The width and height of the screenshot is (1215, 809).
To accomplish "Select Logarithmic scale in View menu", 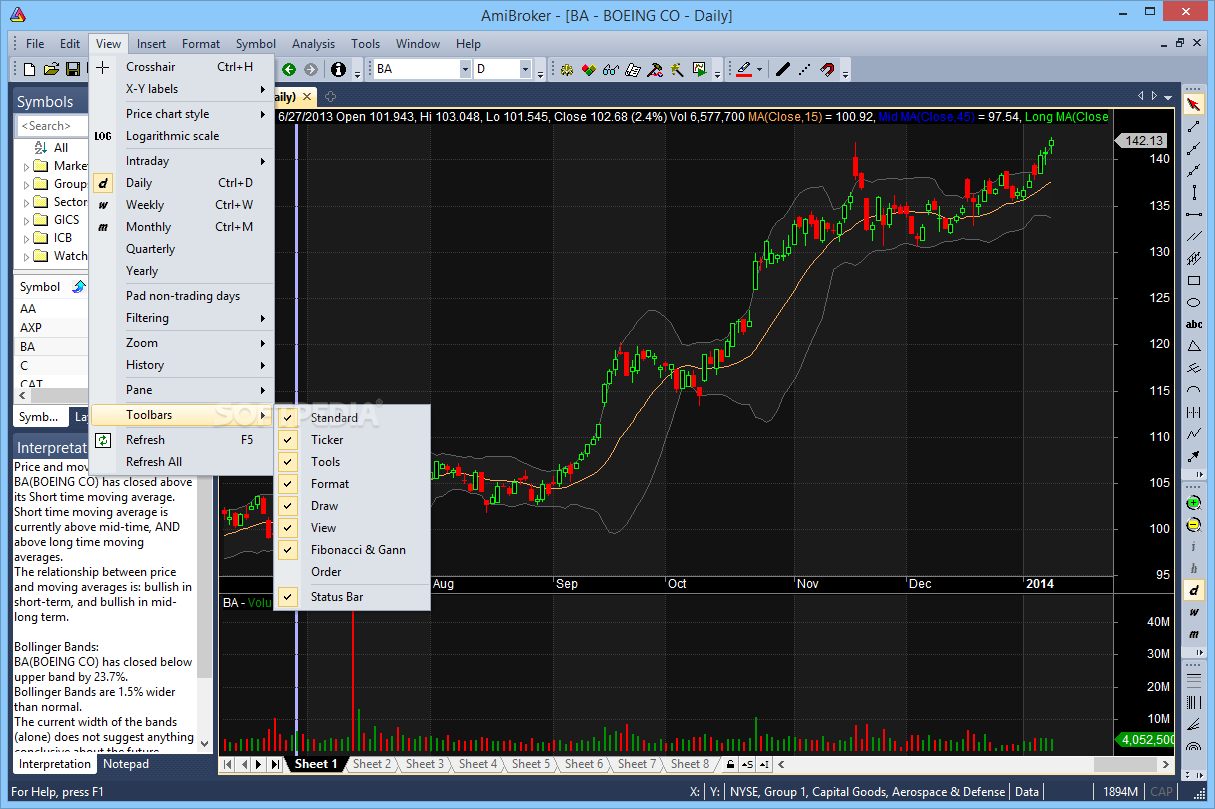I will pos(182,136).
